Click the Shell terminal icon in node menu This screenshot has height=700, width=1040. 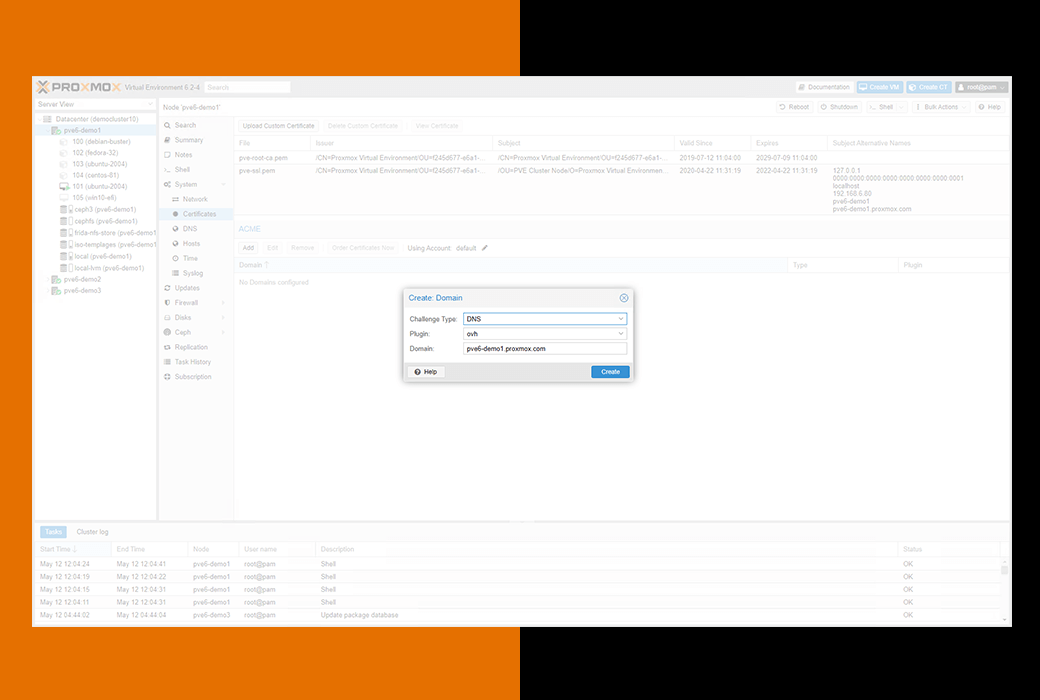click(x=168, y=170)
